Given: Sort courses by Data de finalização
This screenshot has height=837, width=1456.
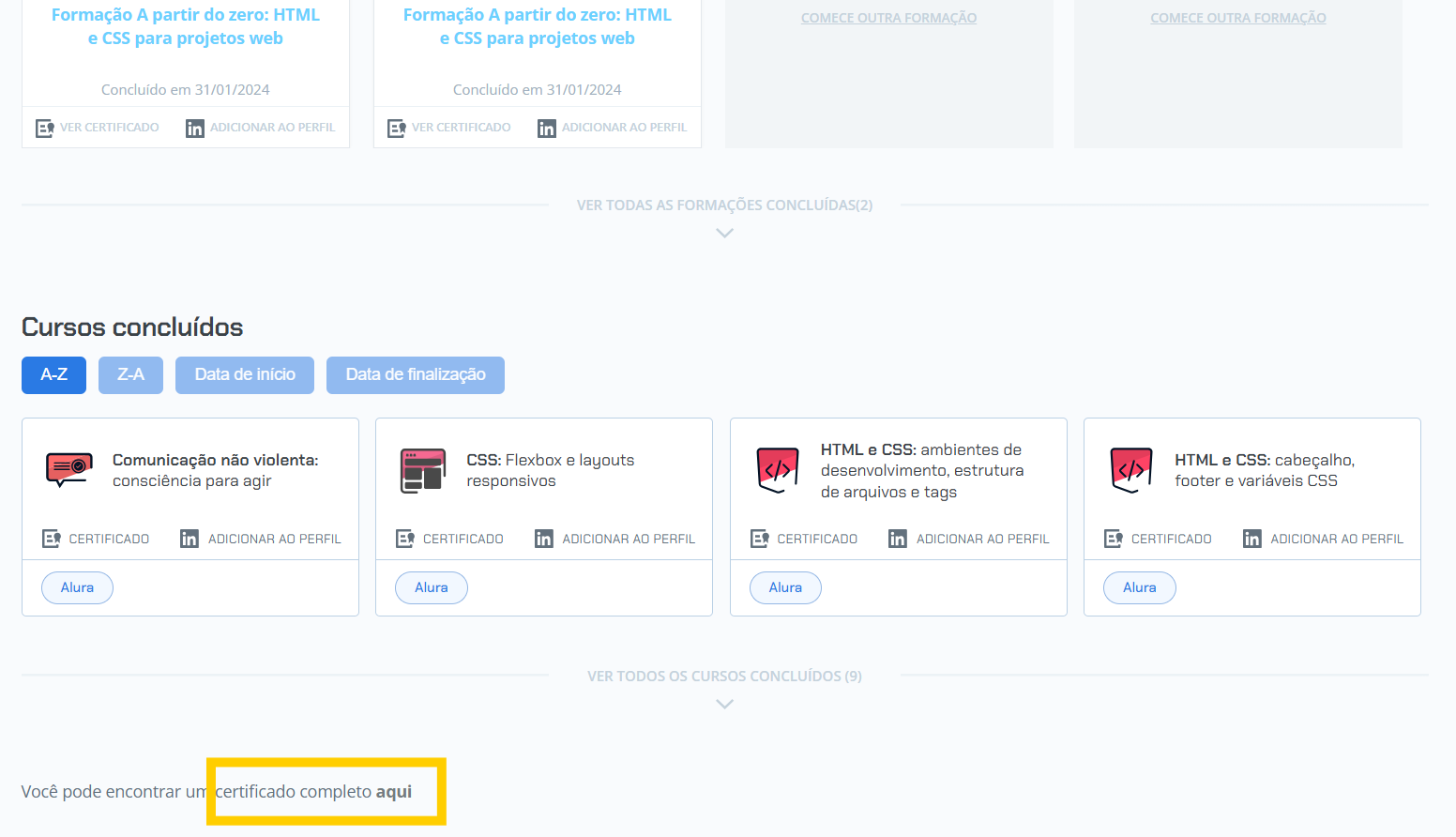Looking at the screenshot, I should (415, 374).
